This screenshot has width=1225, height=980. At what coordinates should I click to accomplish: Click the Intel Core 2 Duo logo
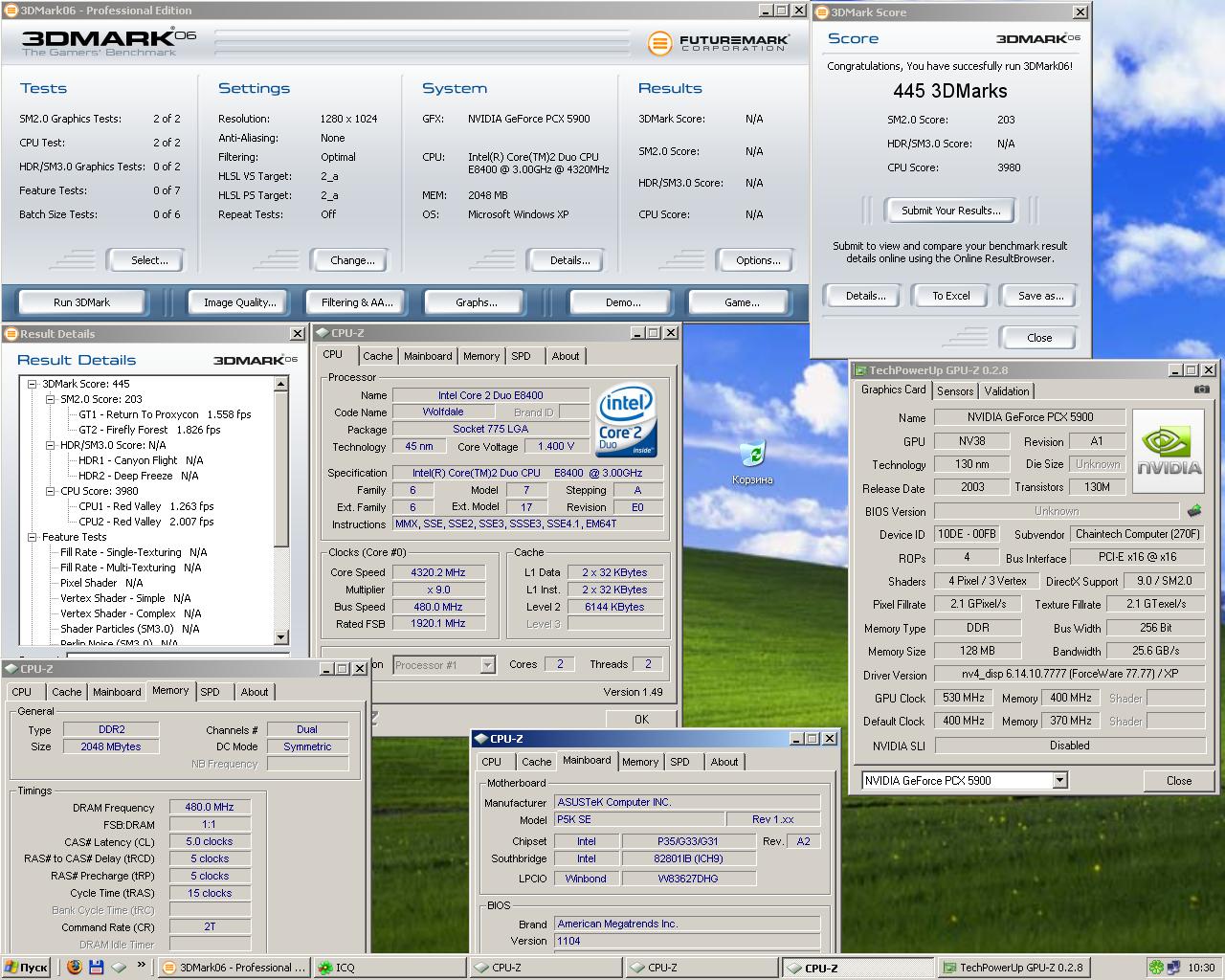tap(626, 420)
